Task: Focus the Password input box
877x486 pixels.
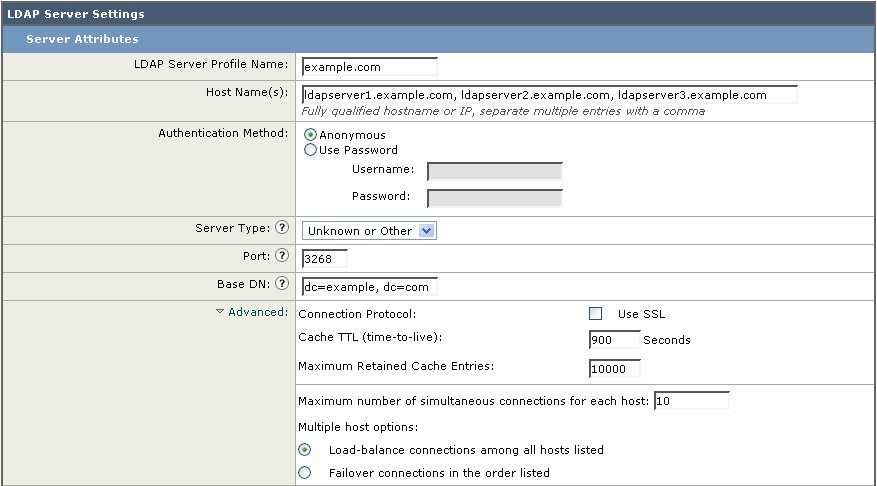Action: coord(494,198)
